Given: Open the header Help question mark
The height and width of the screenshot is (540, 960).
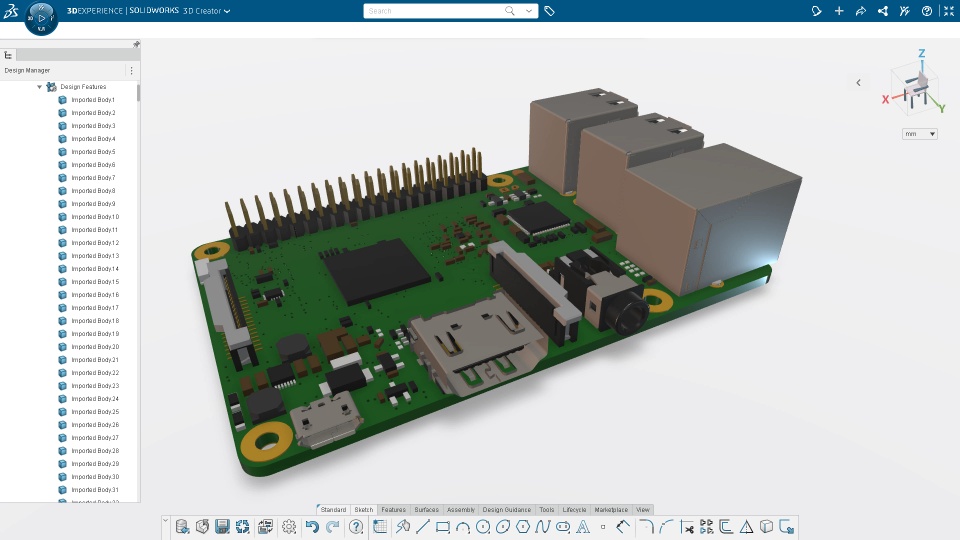Looking at the screenshot, I should point(927,11).
